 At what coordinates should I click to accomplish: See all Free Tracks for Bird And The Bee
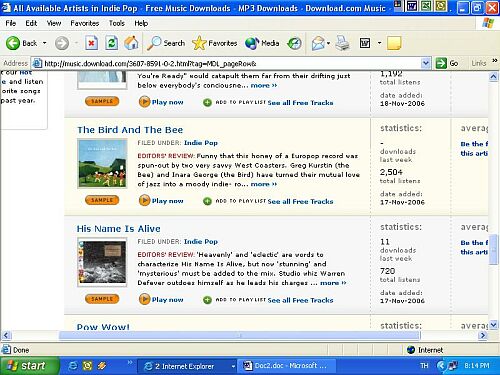tap(300, 201)
